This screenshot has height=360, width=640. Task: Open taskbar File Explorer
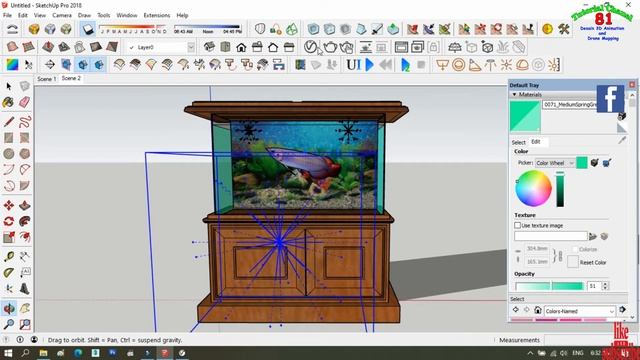click(43, 353)
